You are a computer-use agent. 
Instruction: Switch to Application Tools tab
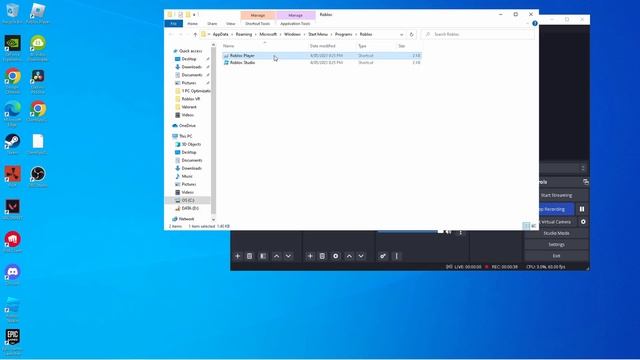(295, 24)
